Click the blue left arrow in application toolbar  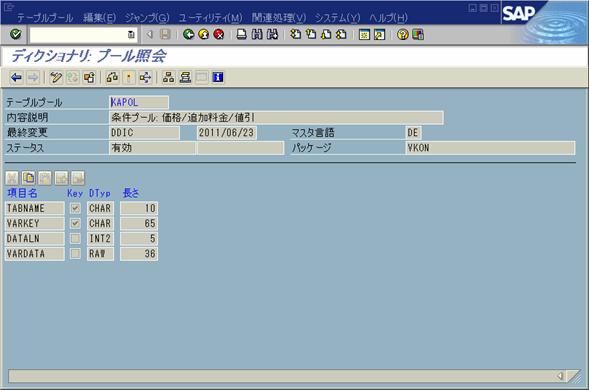(16, 78)
